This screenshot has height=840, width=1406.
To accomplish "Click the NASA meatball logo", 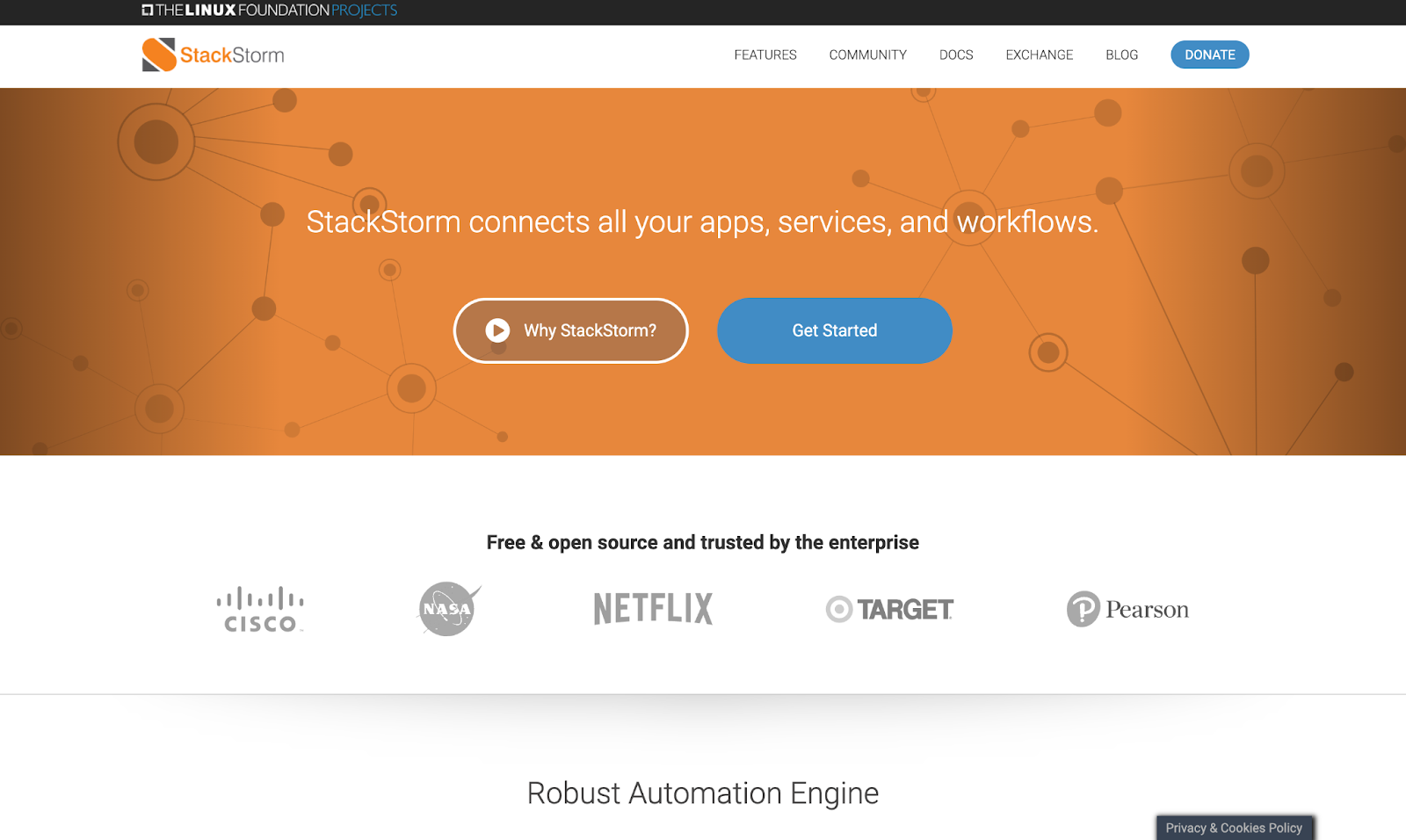I will pyautogui.click(x=446, y=608).
